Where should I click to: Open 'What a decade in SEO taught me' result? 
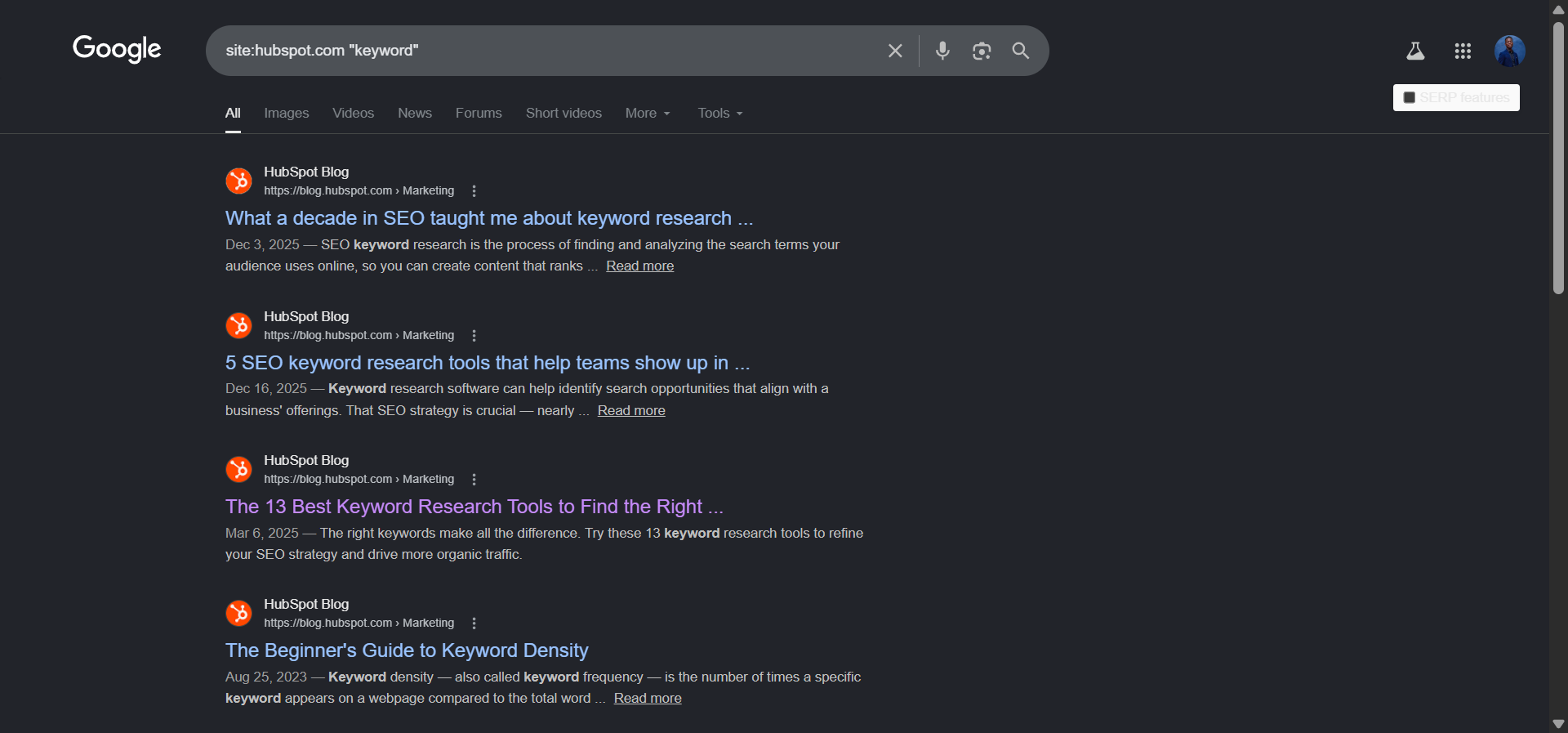[489, 218]
